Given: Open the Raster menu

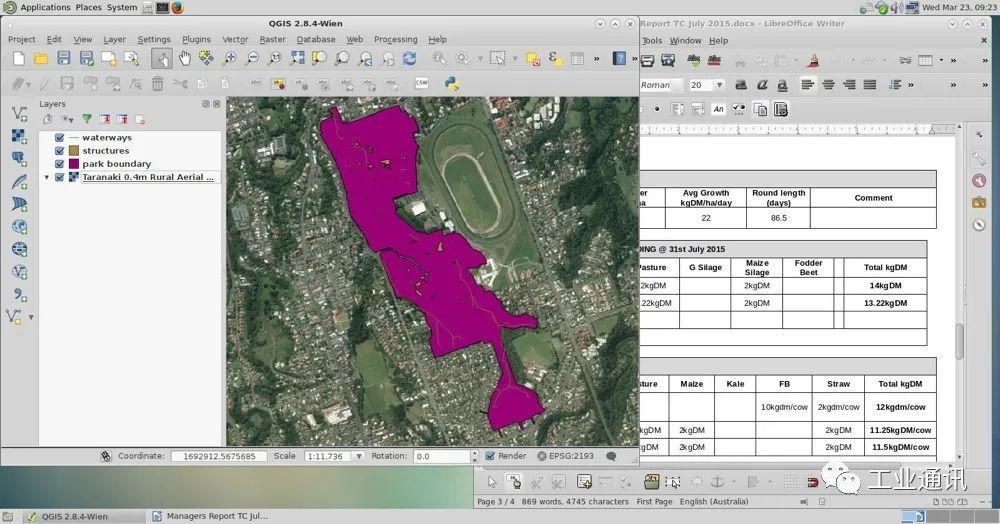Looking at the screenshot, I should tap(272, 40).
